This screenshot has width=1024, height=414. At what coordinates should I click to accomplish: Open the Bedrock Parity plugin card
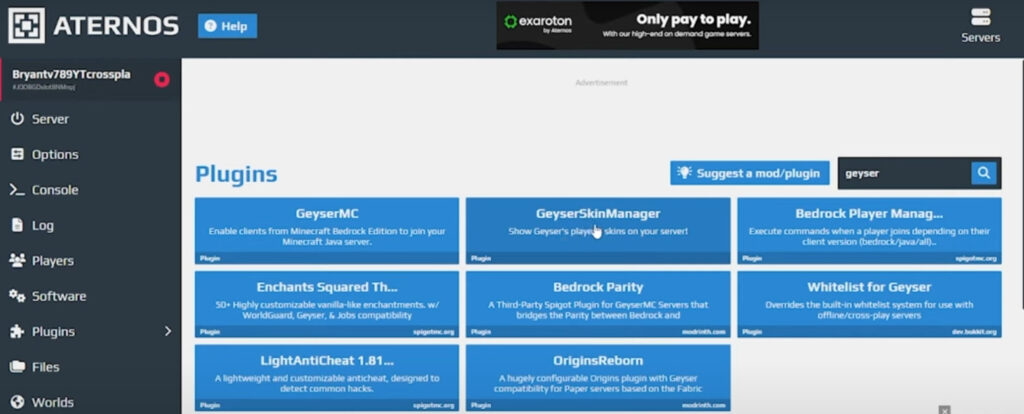point(598,304)
